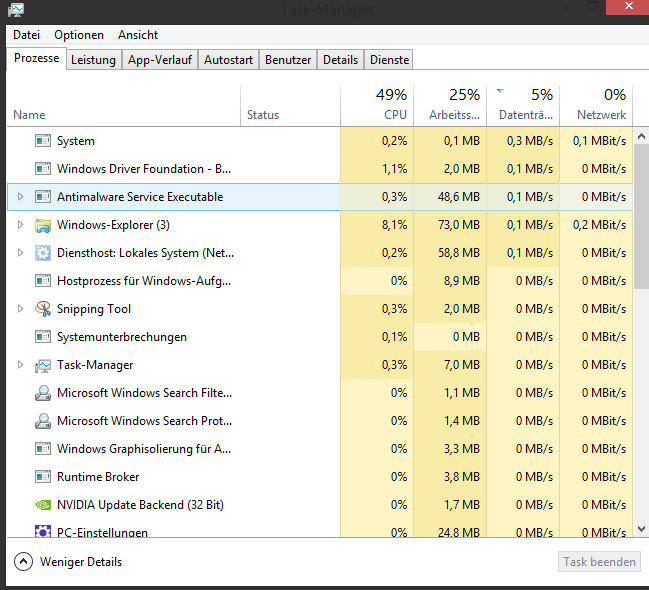The image size is (649, 590).
Task: Select NVIDIA Update Backend (32 Bit) name
Action: (140, 505)
